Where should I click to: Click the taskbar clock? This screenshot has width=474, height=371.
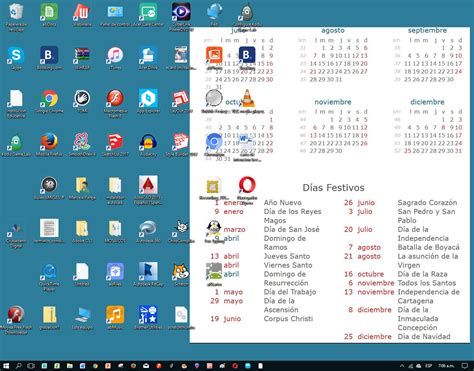tap(446, 366)
